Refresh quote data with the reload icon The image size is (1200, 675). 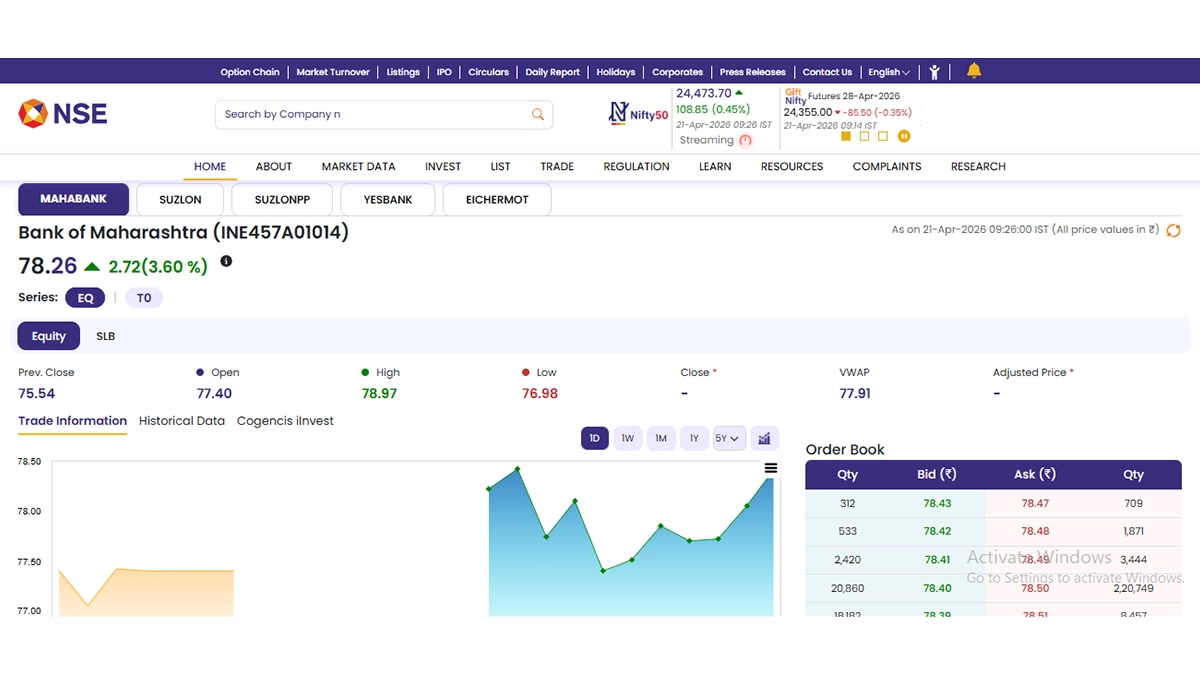coord(1174,230)
